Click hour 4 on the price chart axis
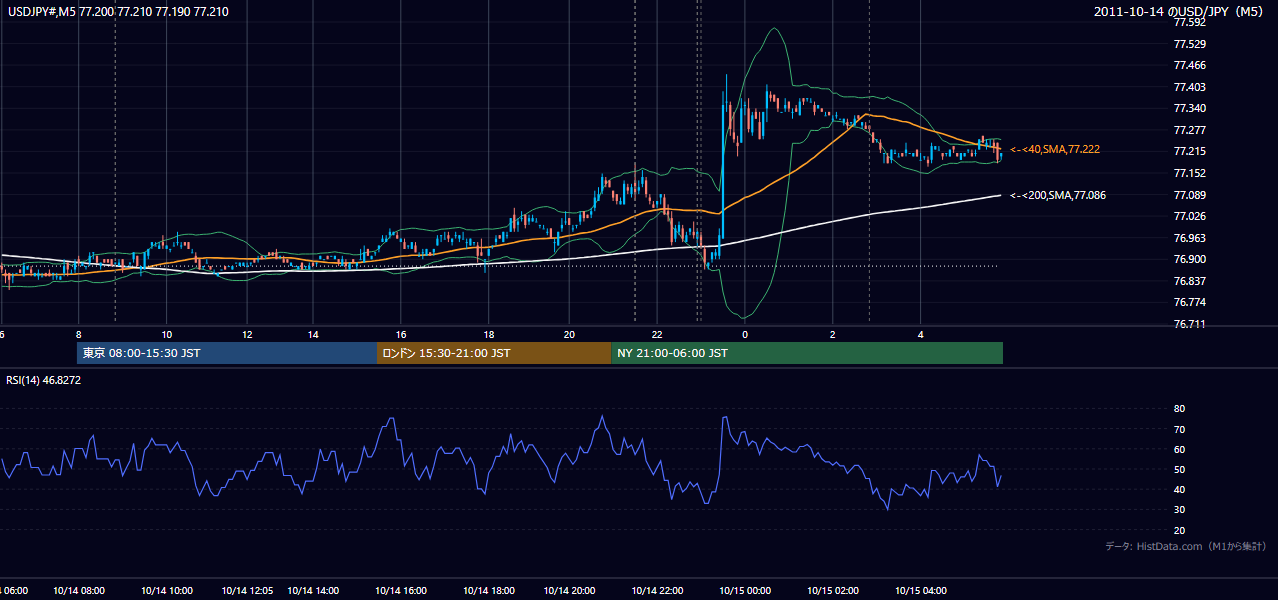The image size is (1278, 600). (921, 334)
